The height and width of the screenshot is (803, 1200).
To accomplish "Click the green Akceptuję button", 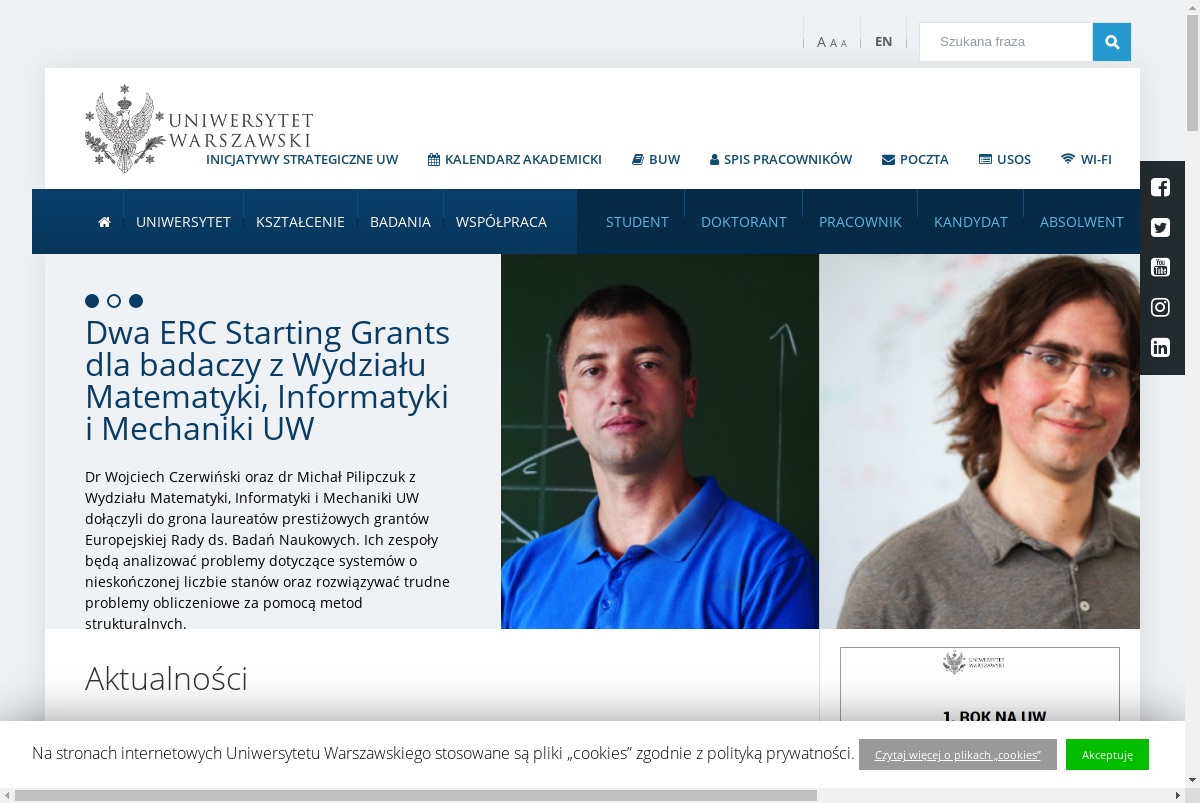I will pos(1107,754).
